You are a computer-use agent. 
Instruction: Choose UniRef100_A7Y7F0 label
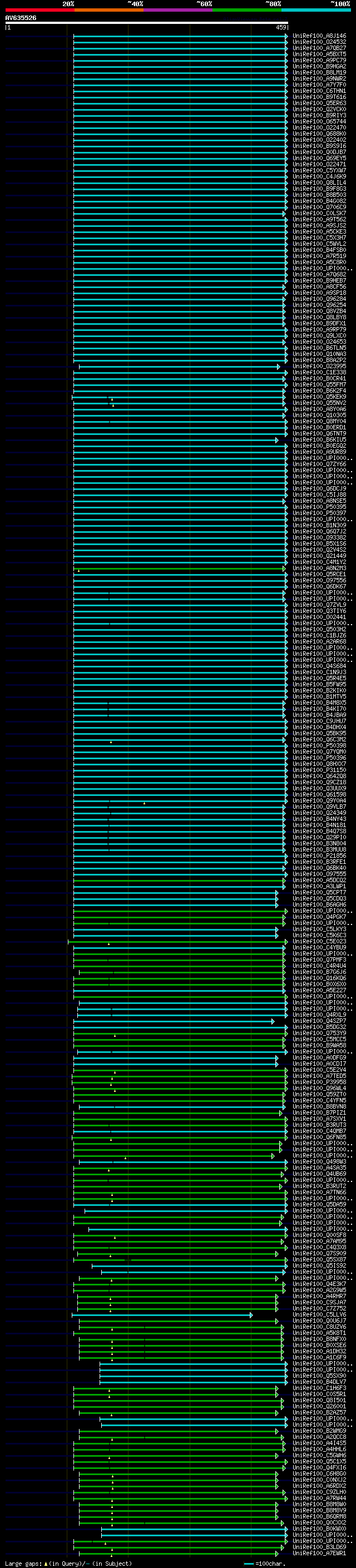(x=319, y=85)
